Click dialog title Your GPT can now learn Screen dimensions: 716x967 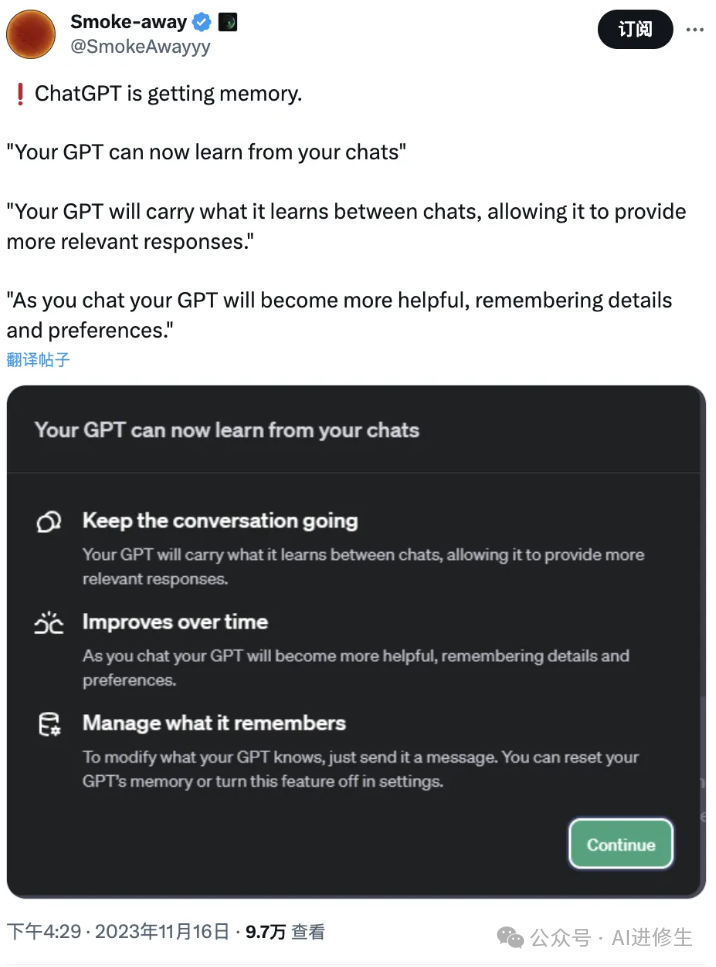coord(227,430)
